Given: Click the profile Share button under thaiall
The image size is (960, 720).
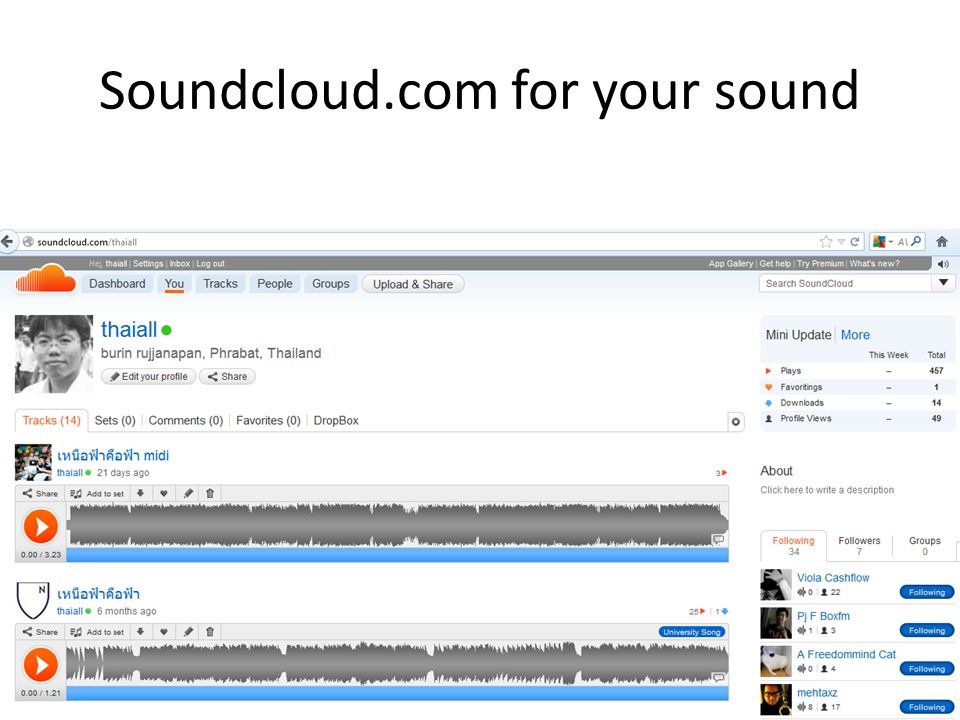Looking at the screenshot, I should click(227, 377).
